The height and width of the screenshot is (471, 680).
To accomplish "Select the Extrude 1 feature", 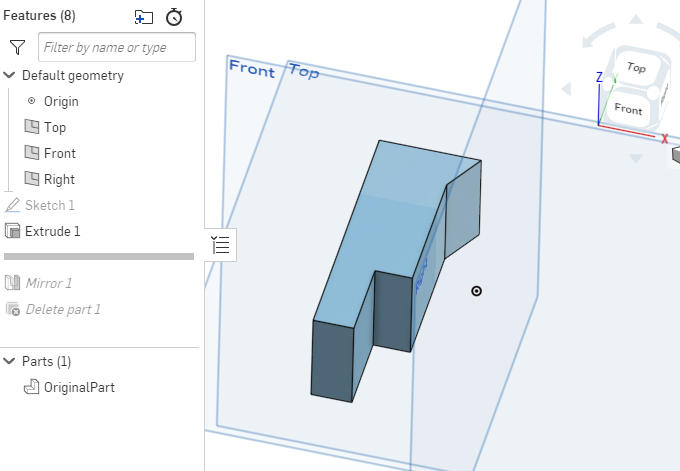I will click(52, 231).
